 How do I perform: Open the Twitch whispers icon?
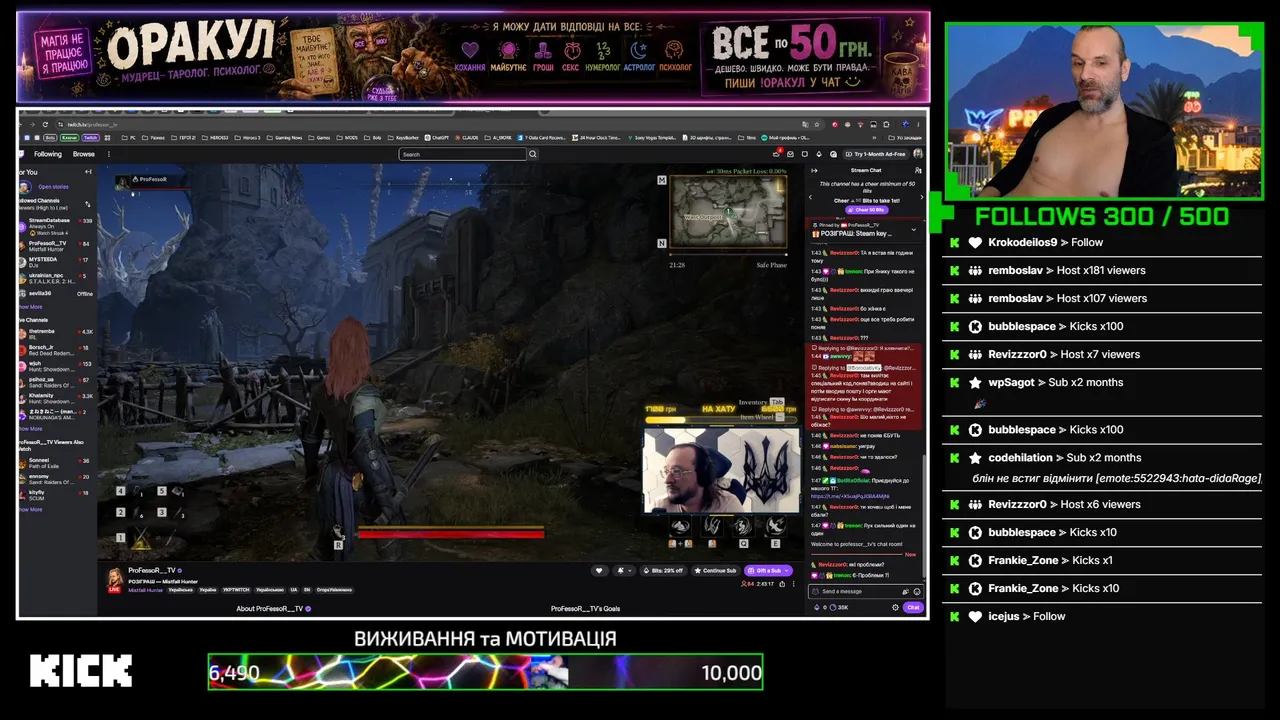[x=805, y=154]
